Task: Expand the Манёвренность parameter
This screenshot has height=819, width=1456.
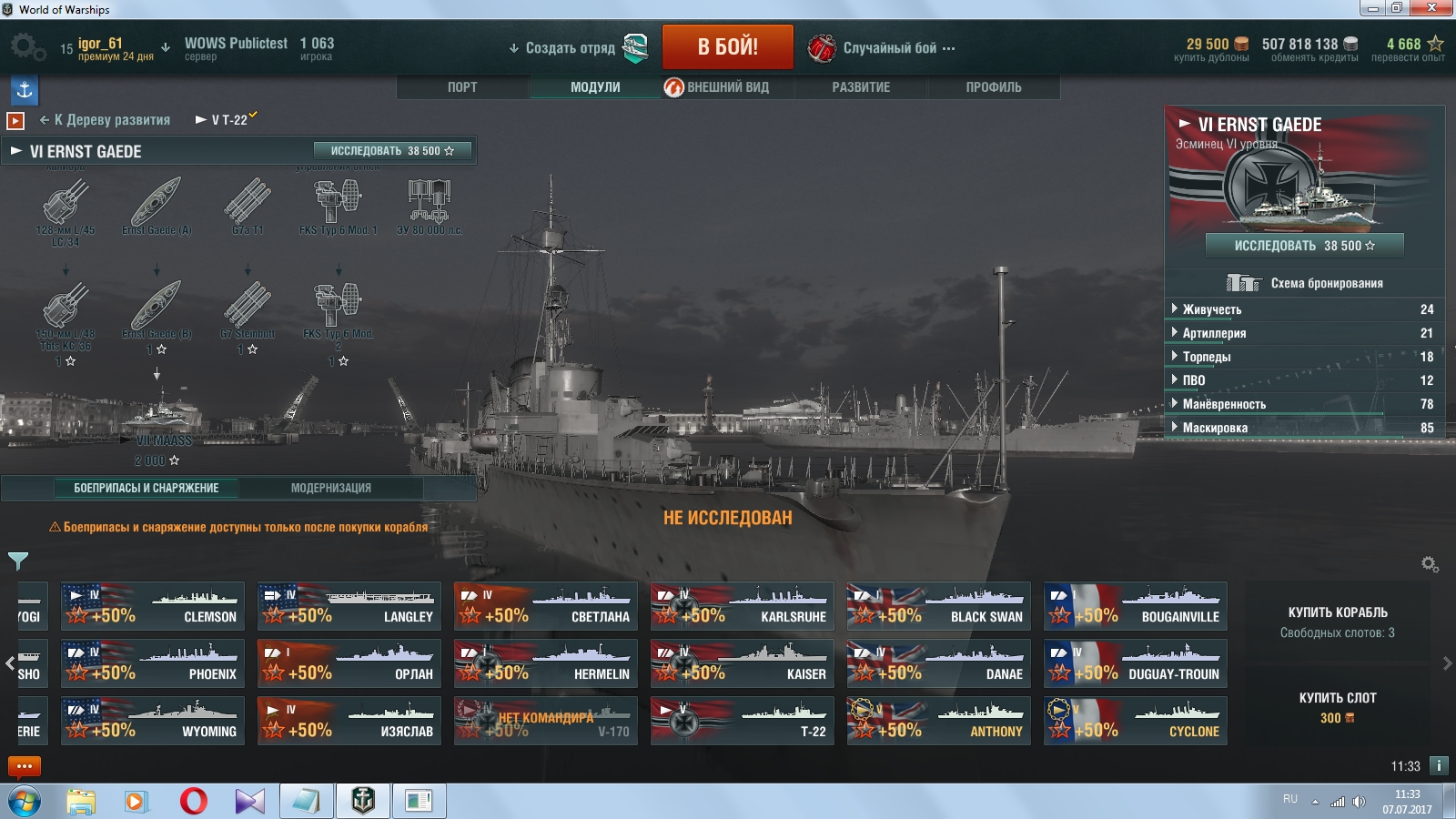Action: tap(1304, 404)
